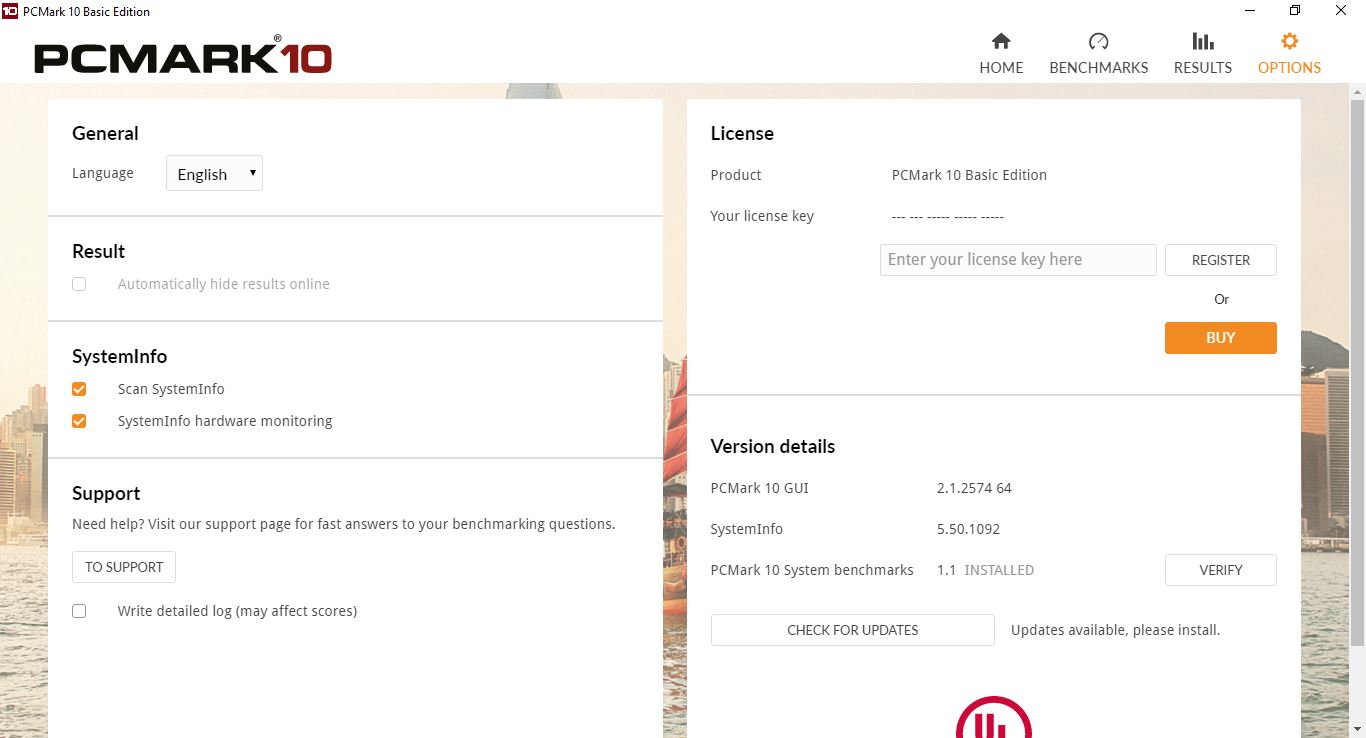Click the scrollbar up arrow
1366x738 pixels.
coord(1357,91)
